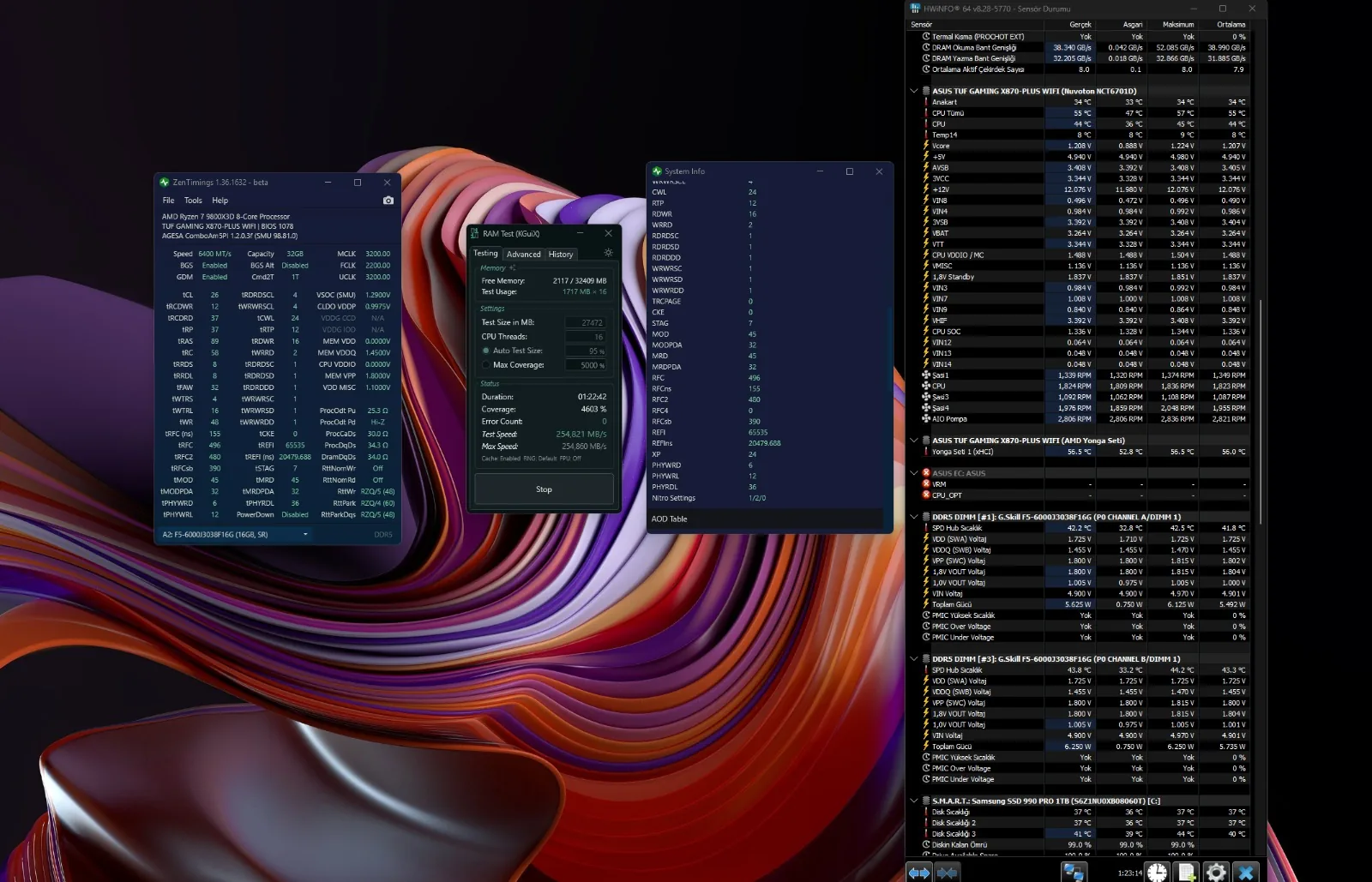Collapse the AMD Yonga Seti sensor group

[914, 441]
